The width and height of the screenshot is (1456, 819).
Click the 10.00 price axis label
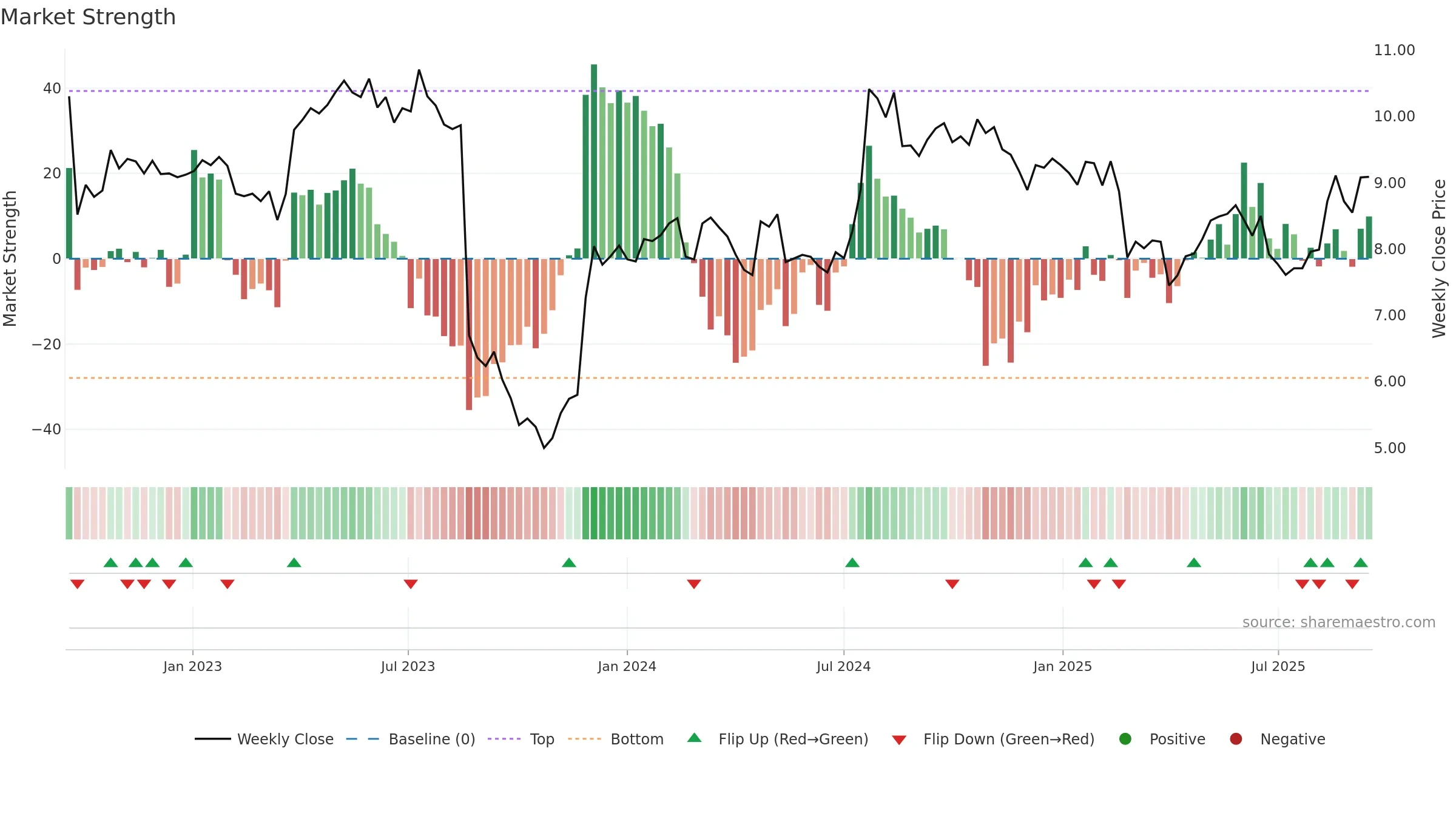pos(1394,116)
